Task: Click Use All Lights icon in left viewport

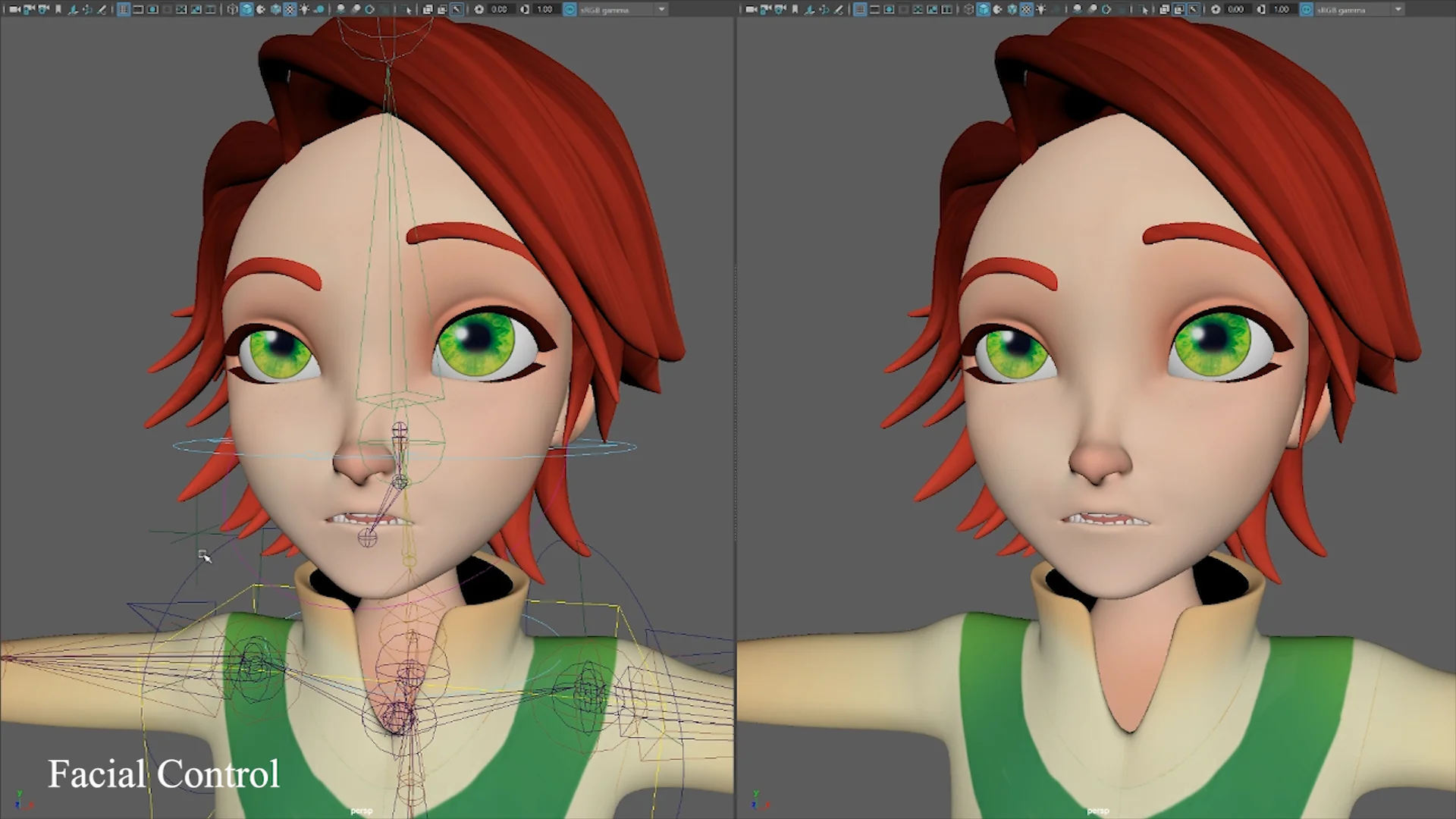Action: pos(304,9)
